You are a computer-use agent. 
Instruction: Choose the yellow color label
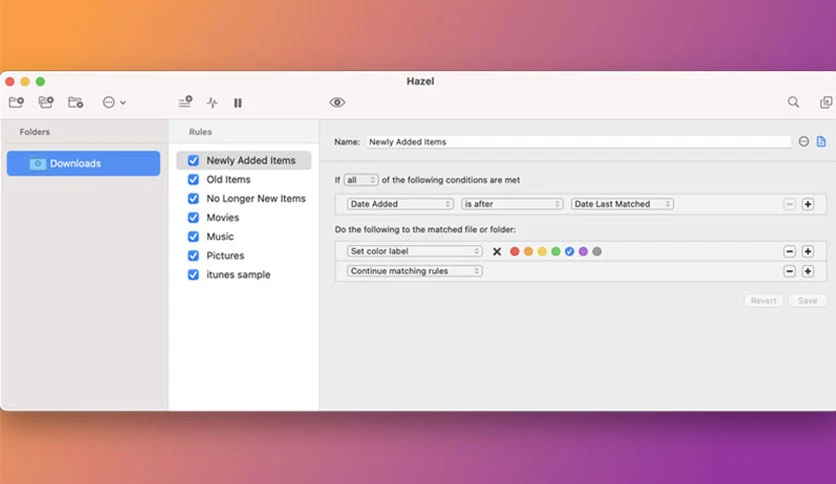tap(542, 252)
